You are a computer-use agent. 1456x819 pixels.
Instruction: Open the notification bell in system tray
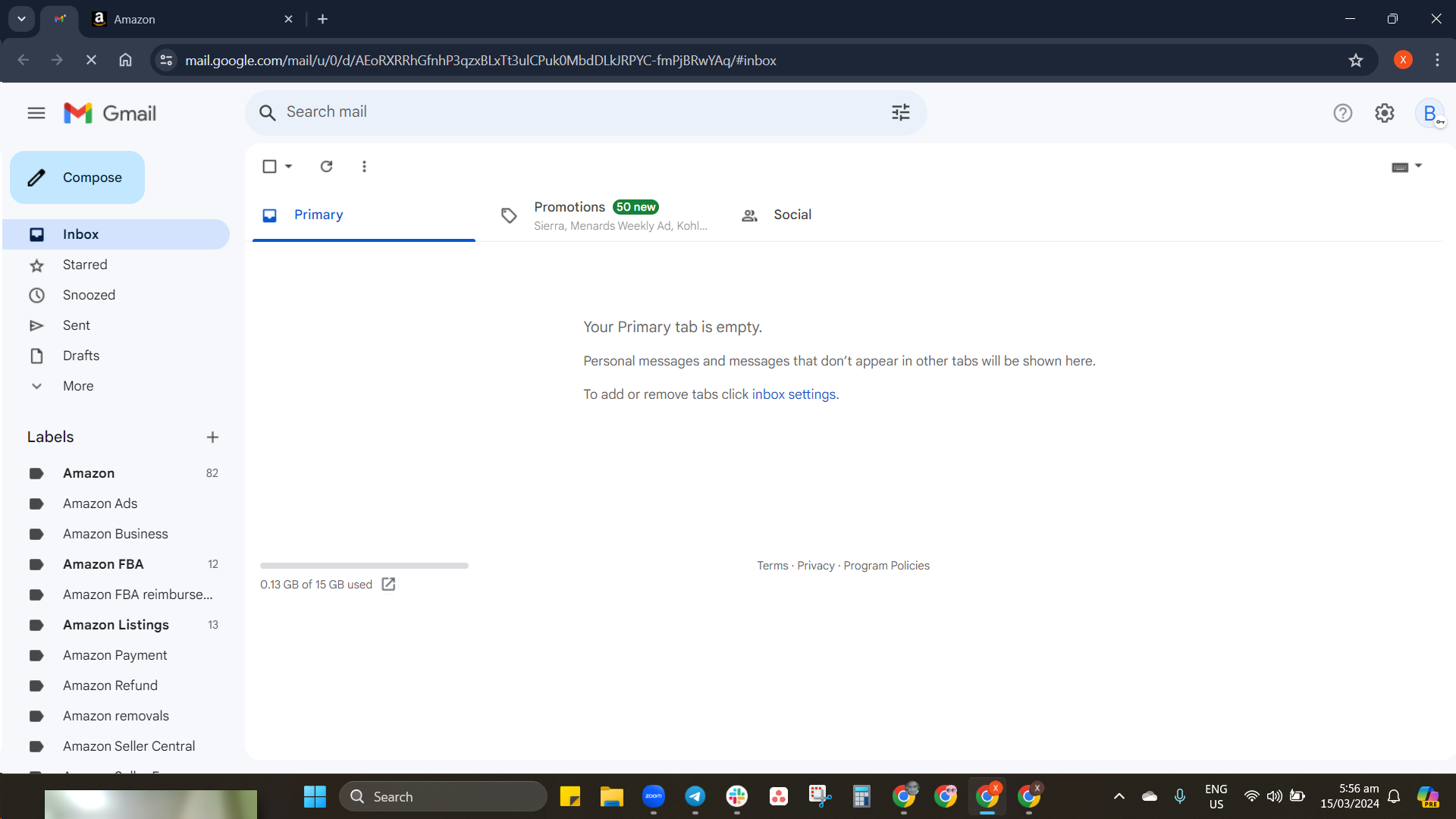click(x=1394, y=797)
